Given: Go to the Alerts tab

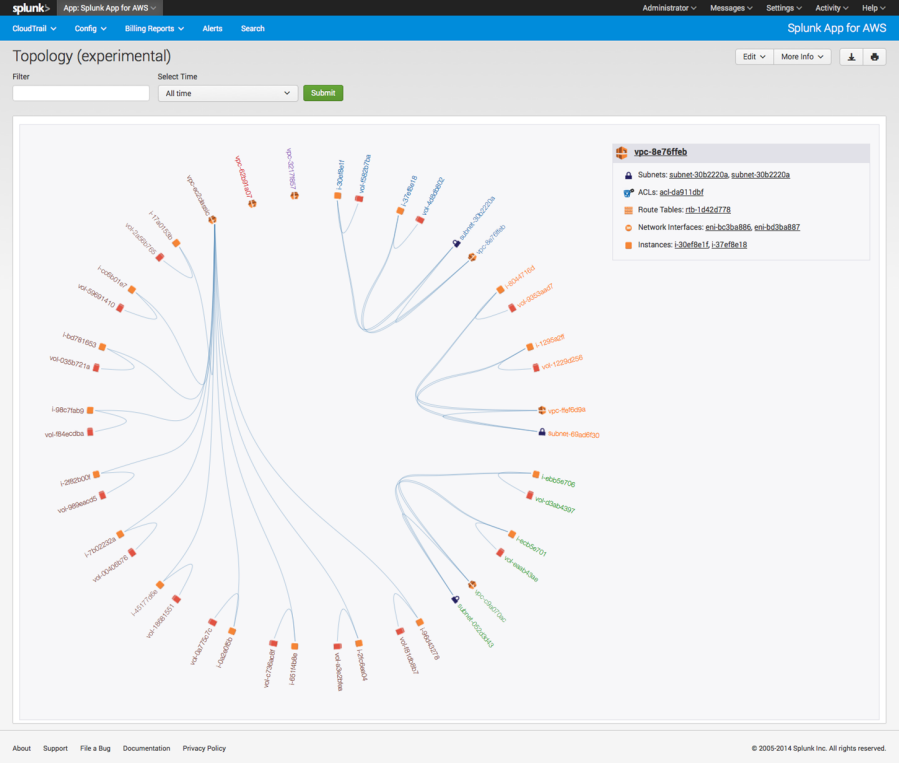Looking at the screenshot, I should (x=212, y=29).
